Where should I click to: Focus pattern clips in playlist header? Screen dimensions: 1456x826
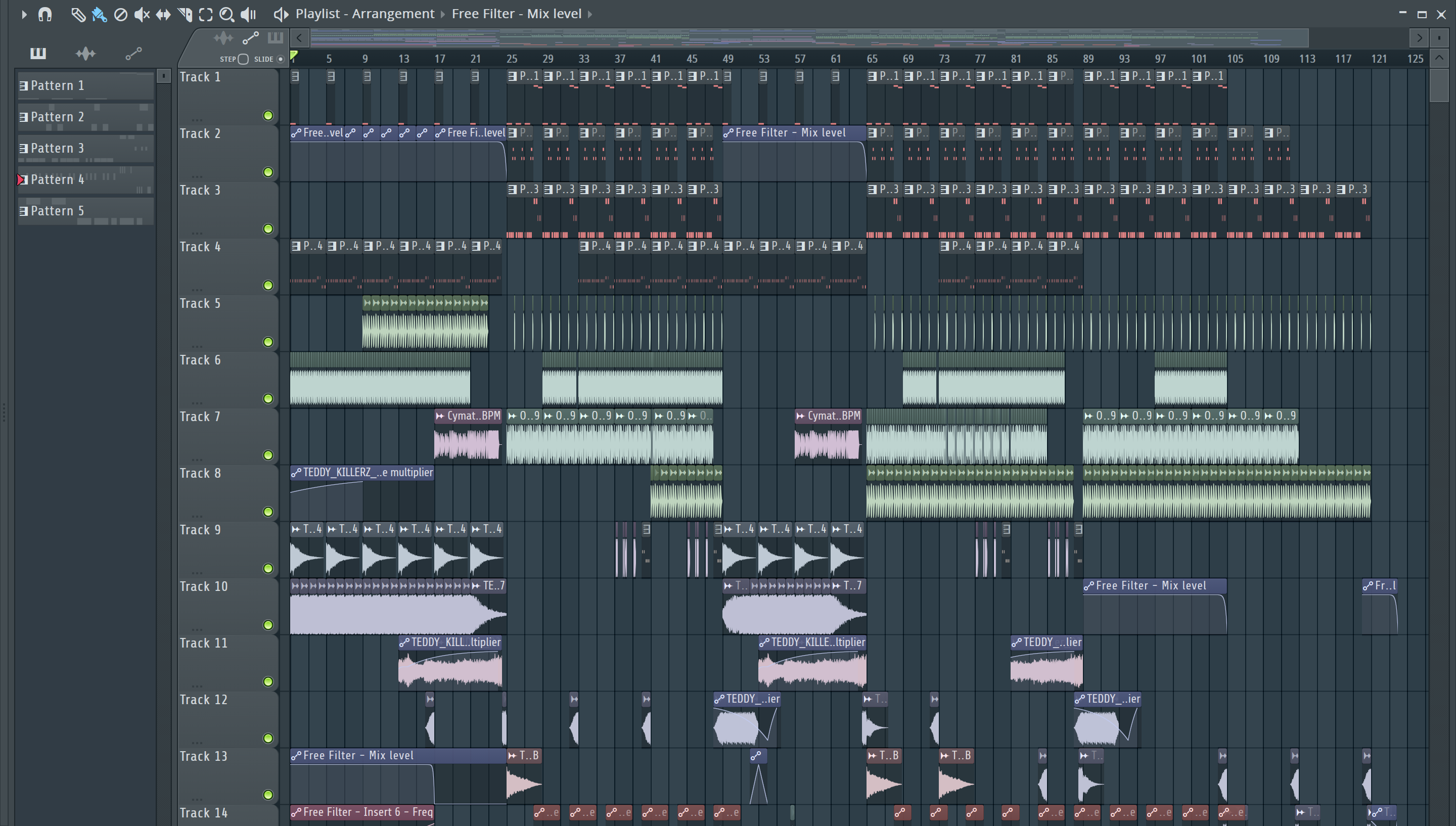pos(276,38)
